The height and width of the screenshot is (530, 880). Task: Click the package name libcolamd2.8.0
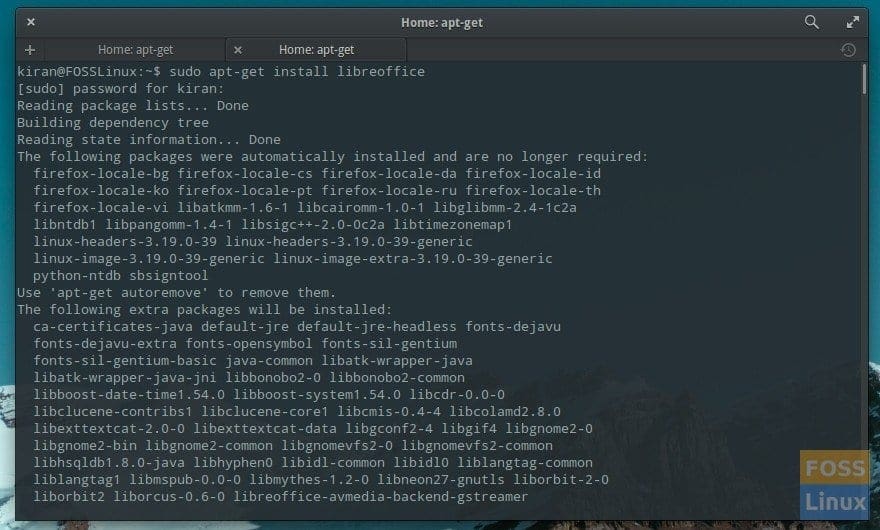tap(505, 412)
